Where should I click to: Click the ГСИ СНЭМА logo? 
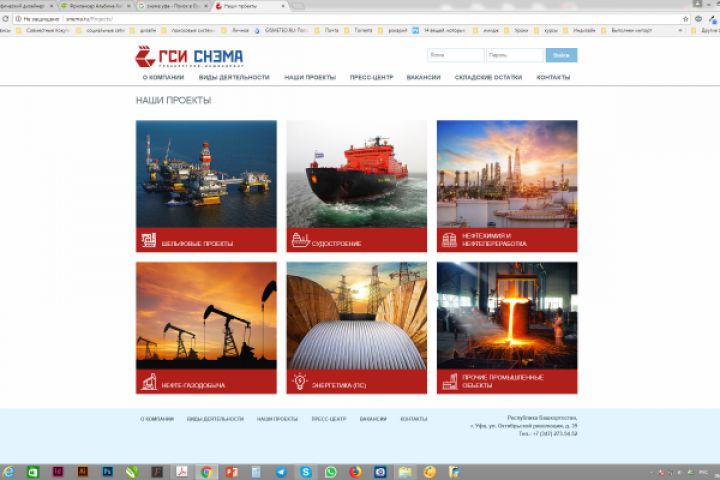pos(189,57)
